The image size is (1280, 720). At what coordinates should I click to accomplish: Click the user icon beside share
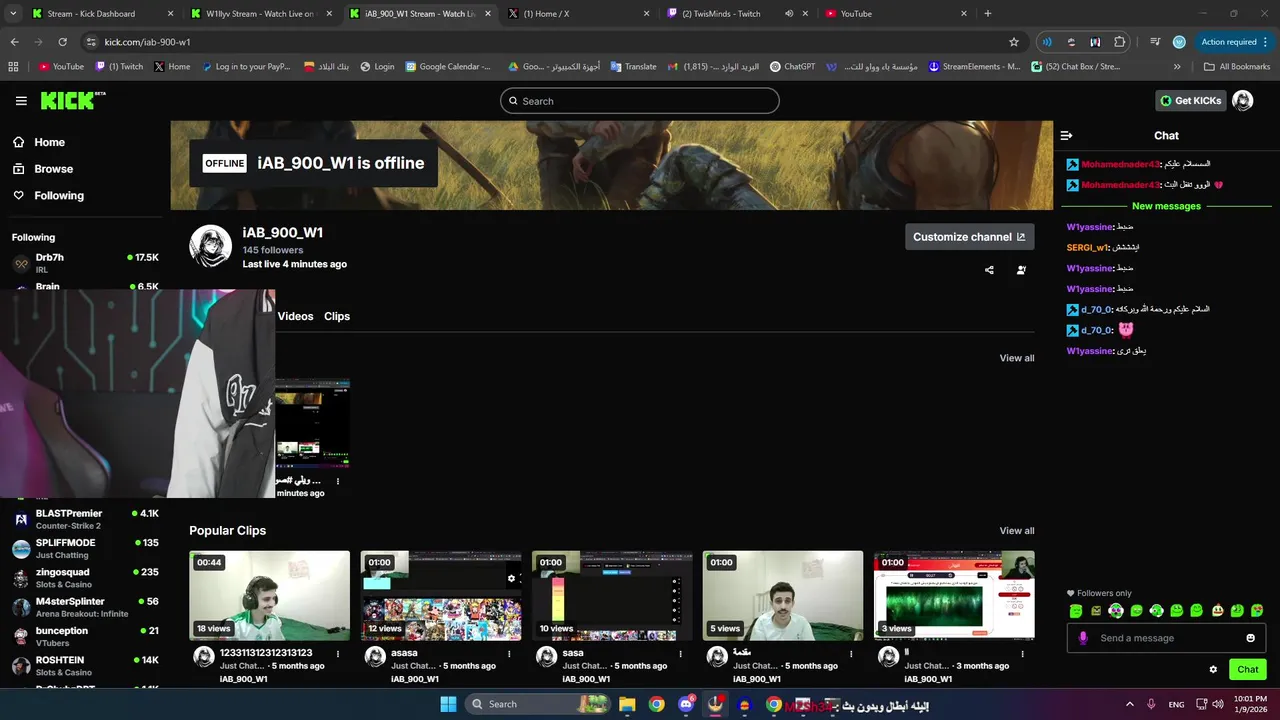tap(1021, 270)
